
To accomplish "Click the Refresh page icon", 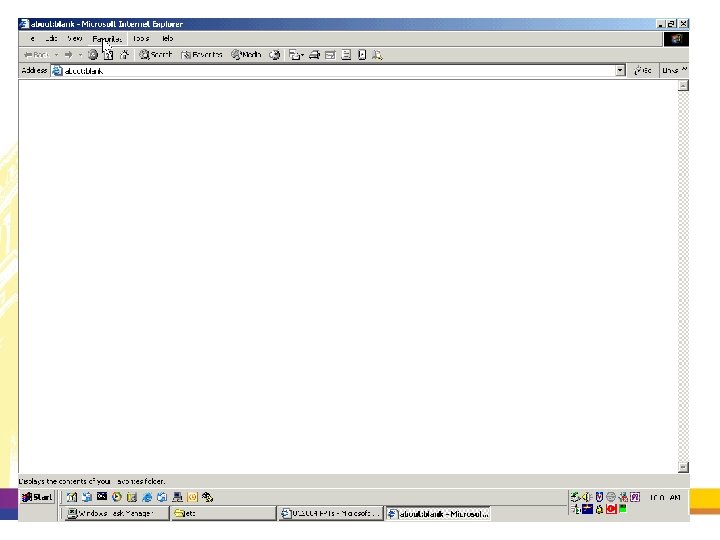I will [108, 55].
